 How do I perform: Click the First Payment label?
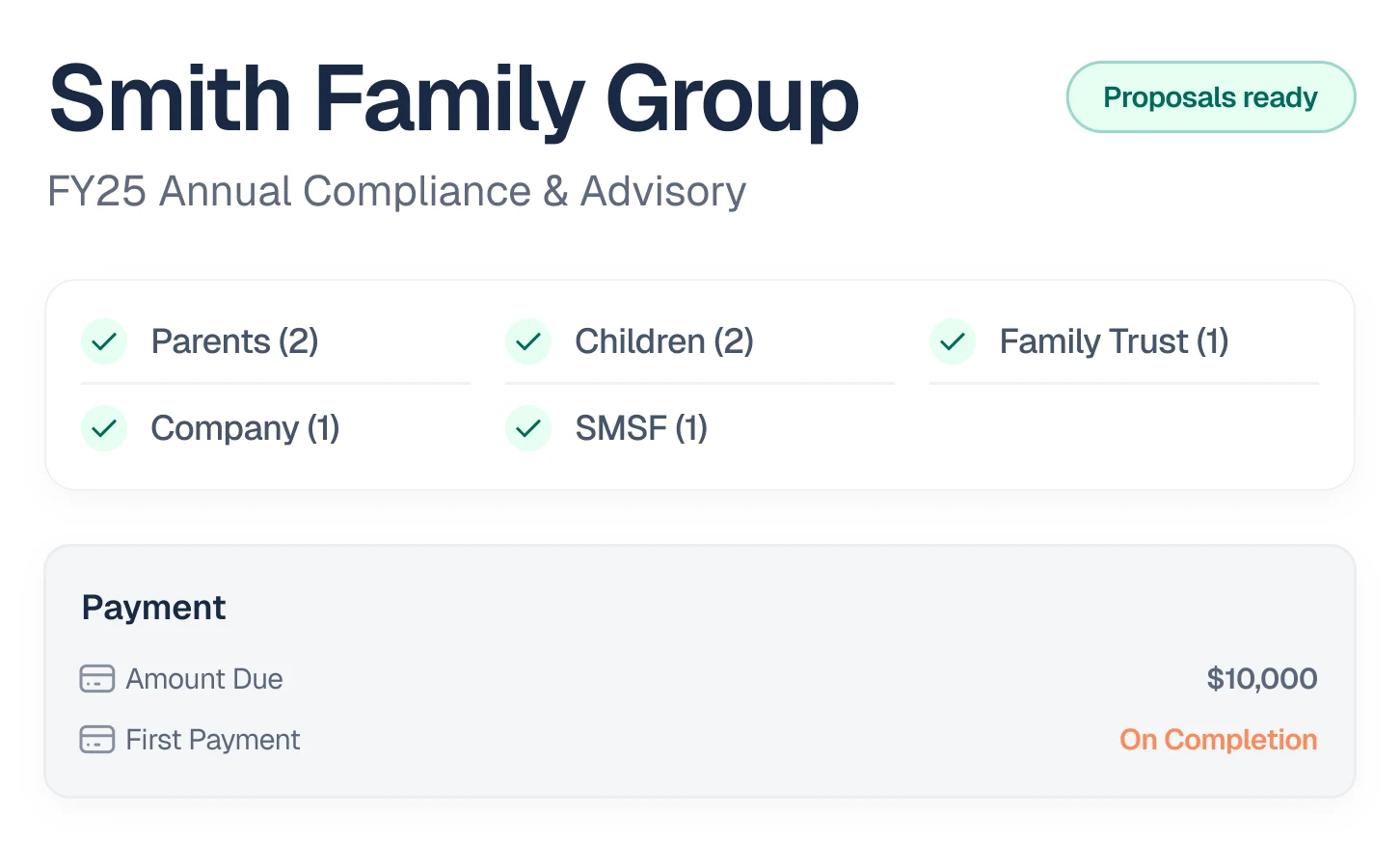213,740
